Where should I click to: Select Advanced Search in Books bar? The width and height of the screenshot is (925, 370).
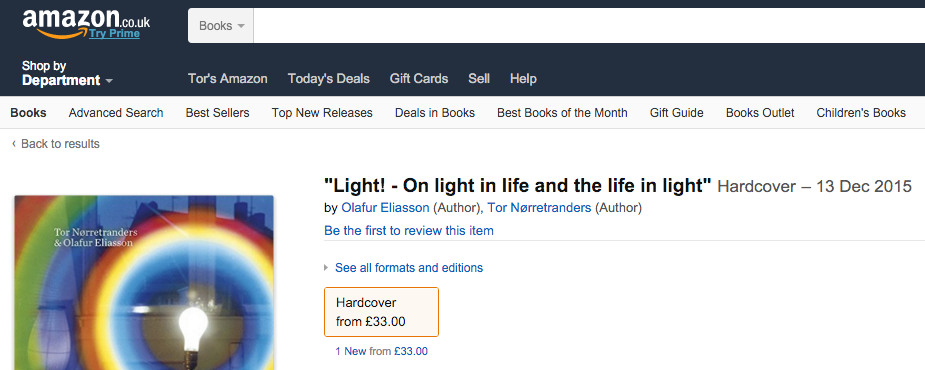pyautogui.click(x=116, y=113)
